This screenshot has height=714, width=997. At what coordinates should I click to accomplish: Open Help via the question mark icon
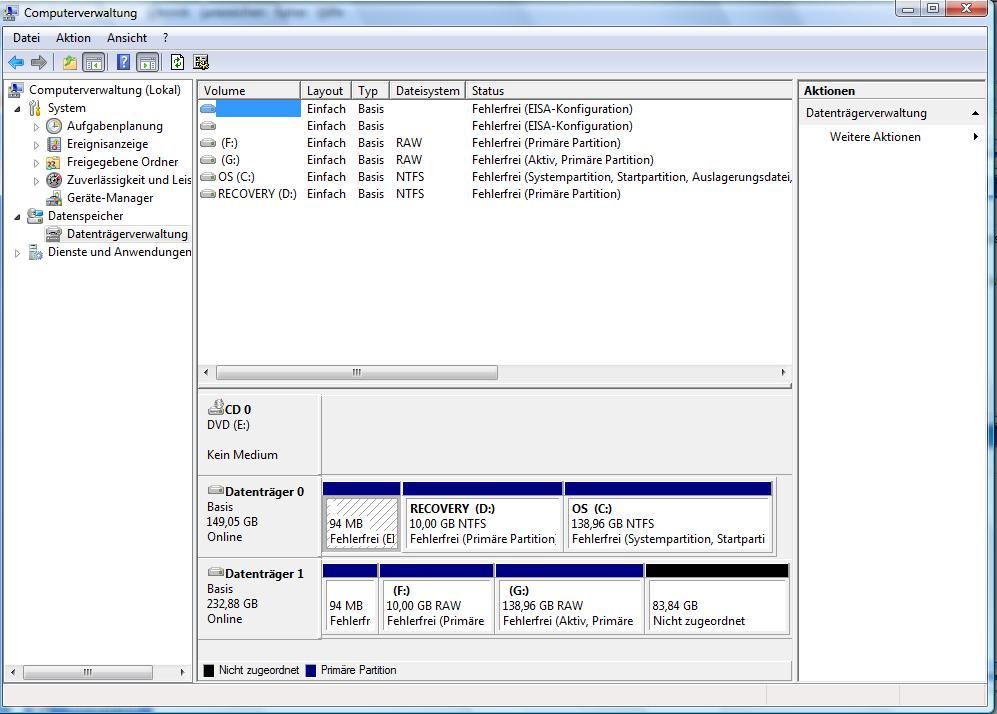pos(123,62)
